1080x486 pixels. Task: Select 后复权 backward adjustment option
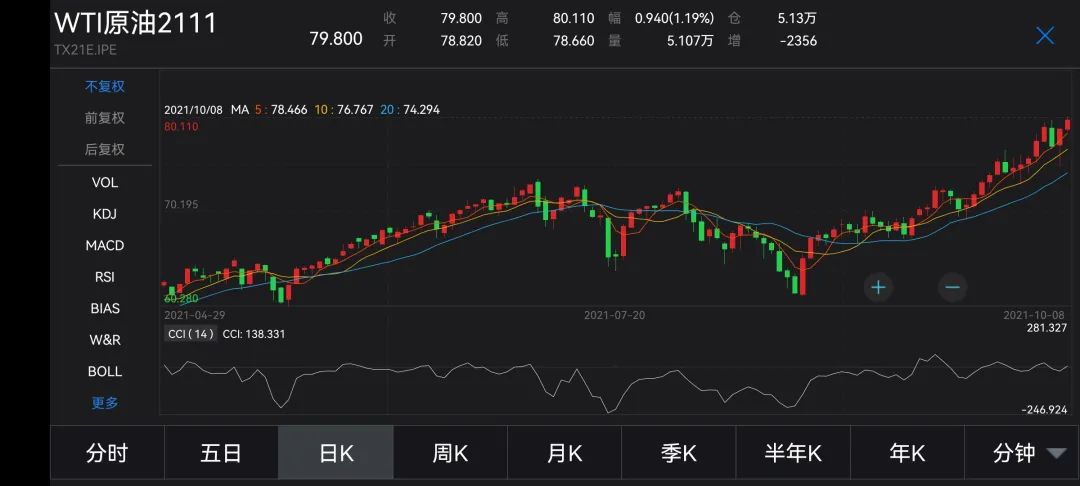[x=105, y=149]
